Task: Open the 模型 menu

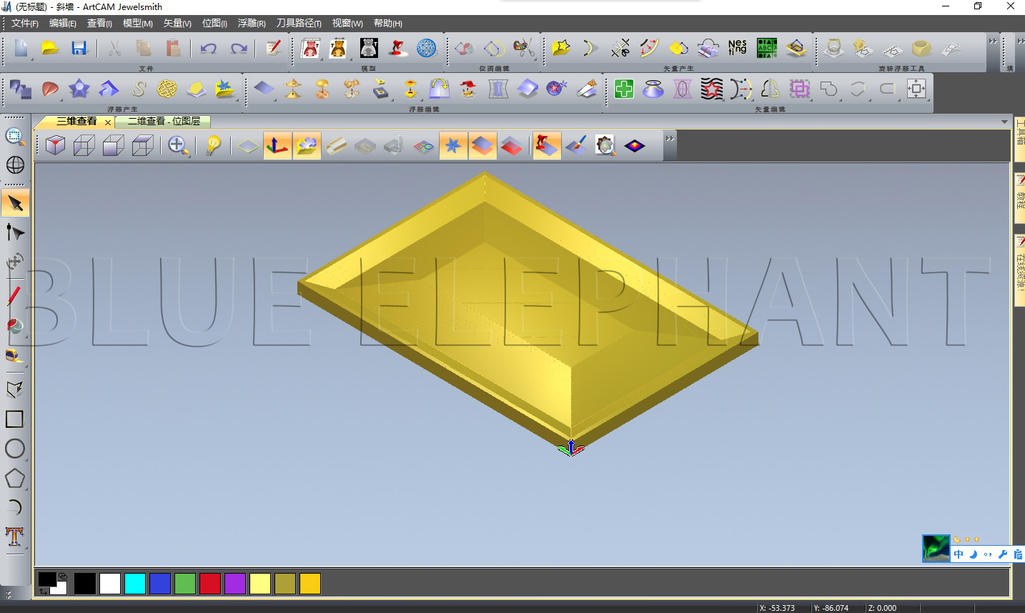Action: (137, 23)
